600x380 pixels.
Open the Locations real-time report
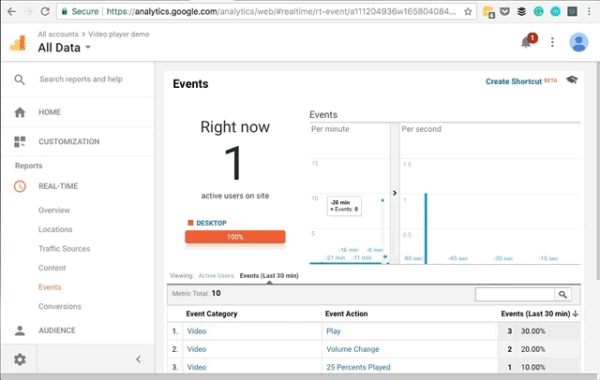tap(55, 230)
